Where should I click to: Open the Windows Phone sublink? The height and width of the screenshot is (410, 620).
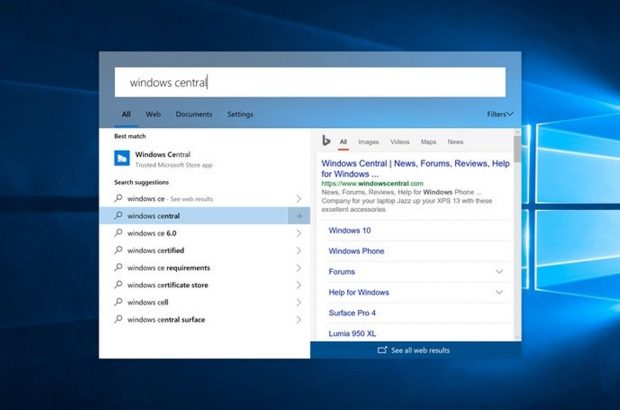[x=356, y=251]
